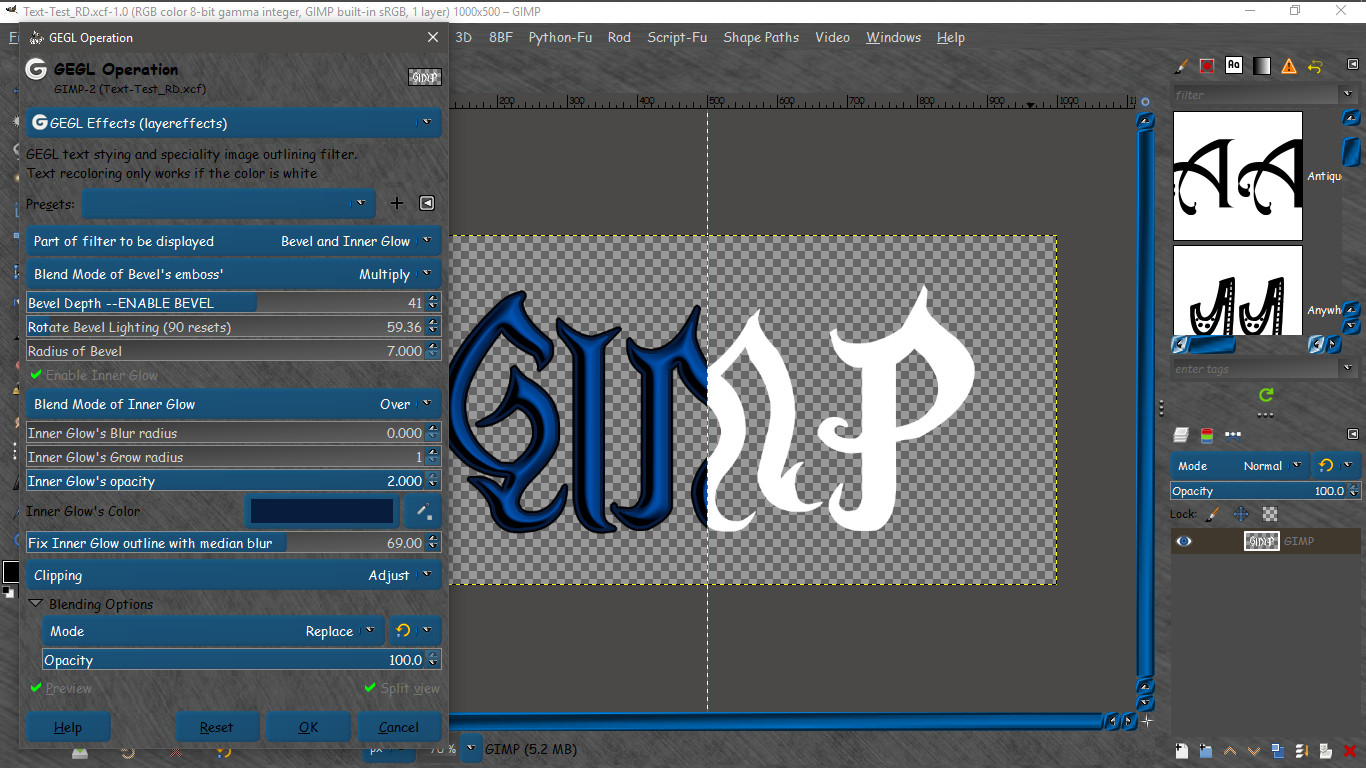Hide the GIMP layer with the eye icon
This screenshot has width=1366, height=768.
pos(1184,541)
